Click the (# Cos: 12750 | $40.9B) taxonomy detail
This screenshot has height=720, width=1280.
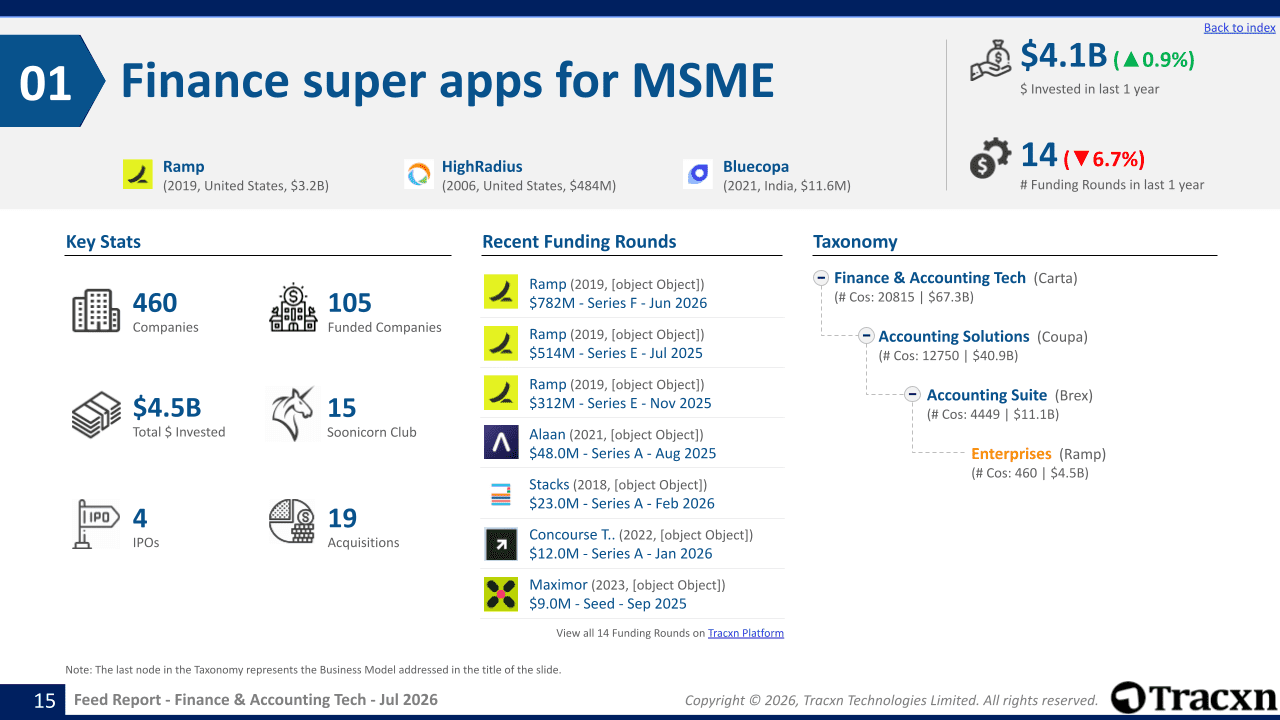tap(948, 355)
